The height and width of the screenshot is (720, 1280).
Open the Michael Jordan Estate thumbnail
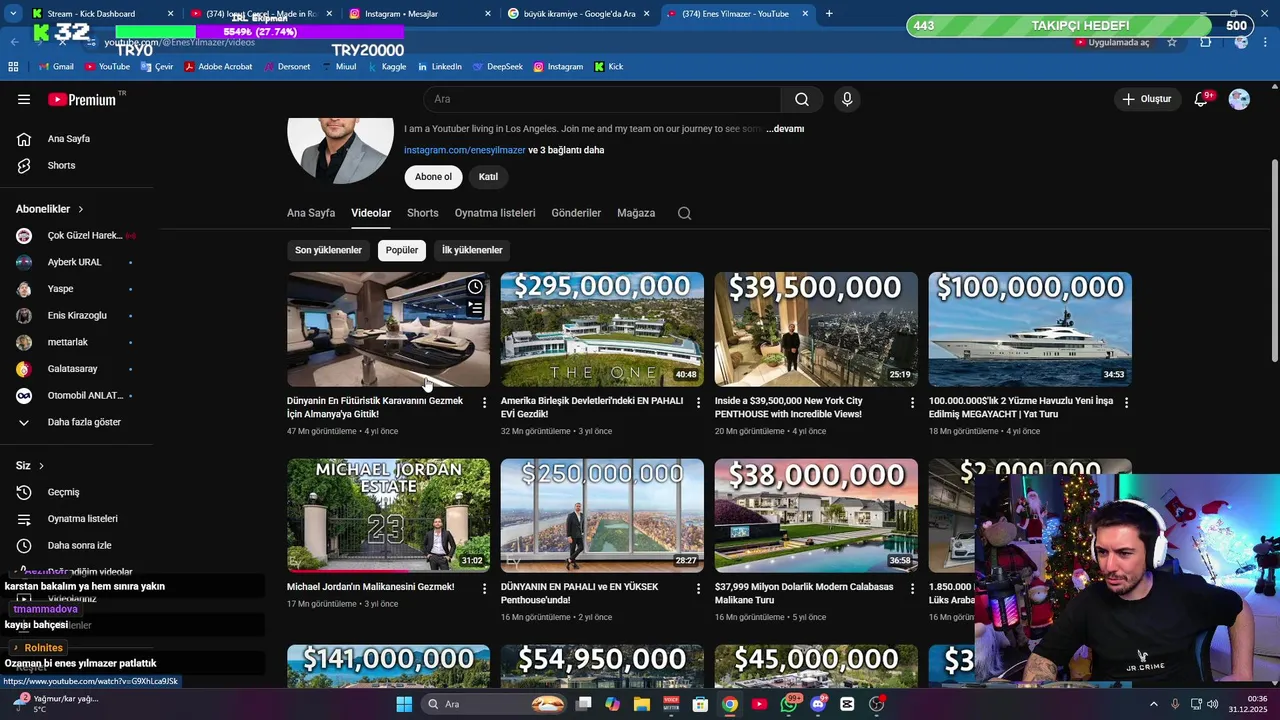click(388, 515)
